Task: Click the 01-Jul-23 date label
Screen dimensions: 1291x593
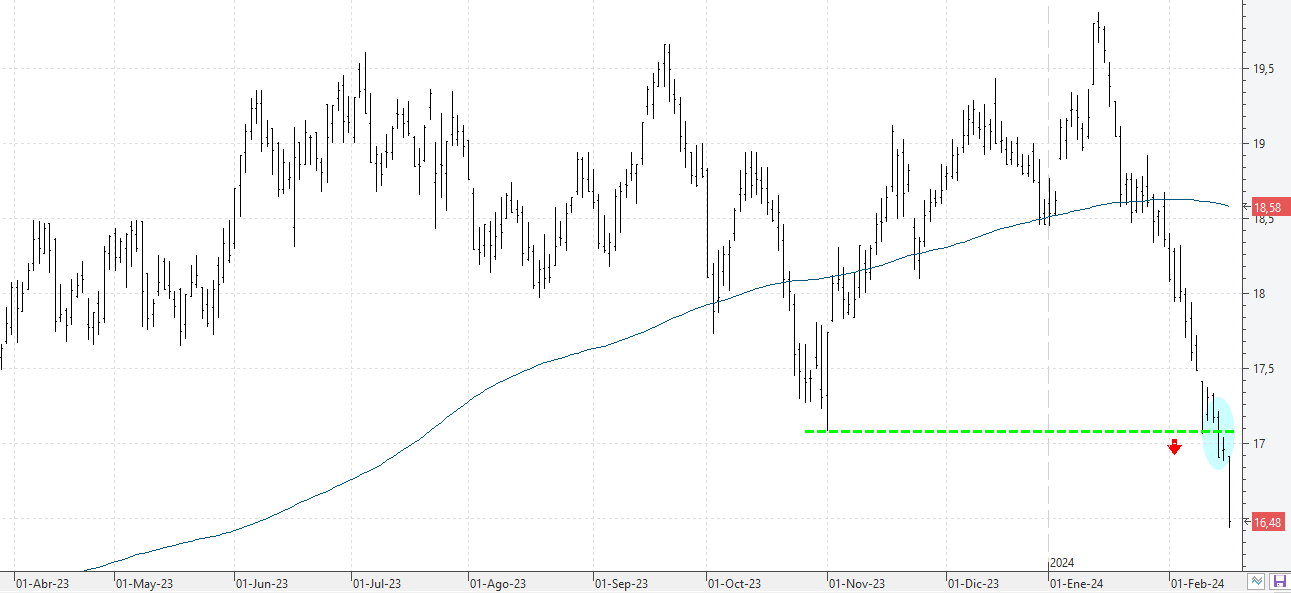Action: [x=378, y=583]
